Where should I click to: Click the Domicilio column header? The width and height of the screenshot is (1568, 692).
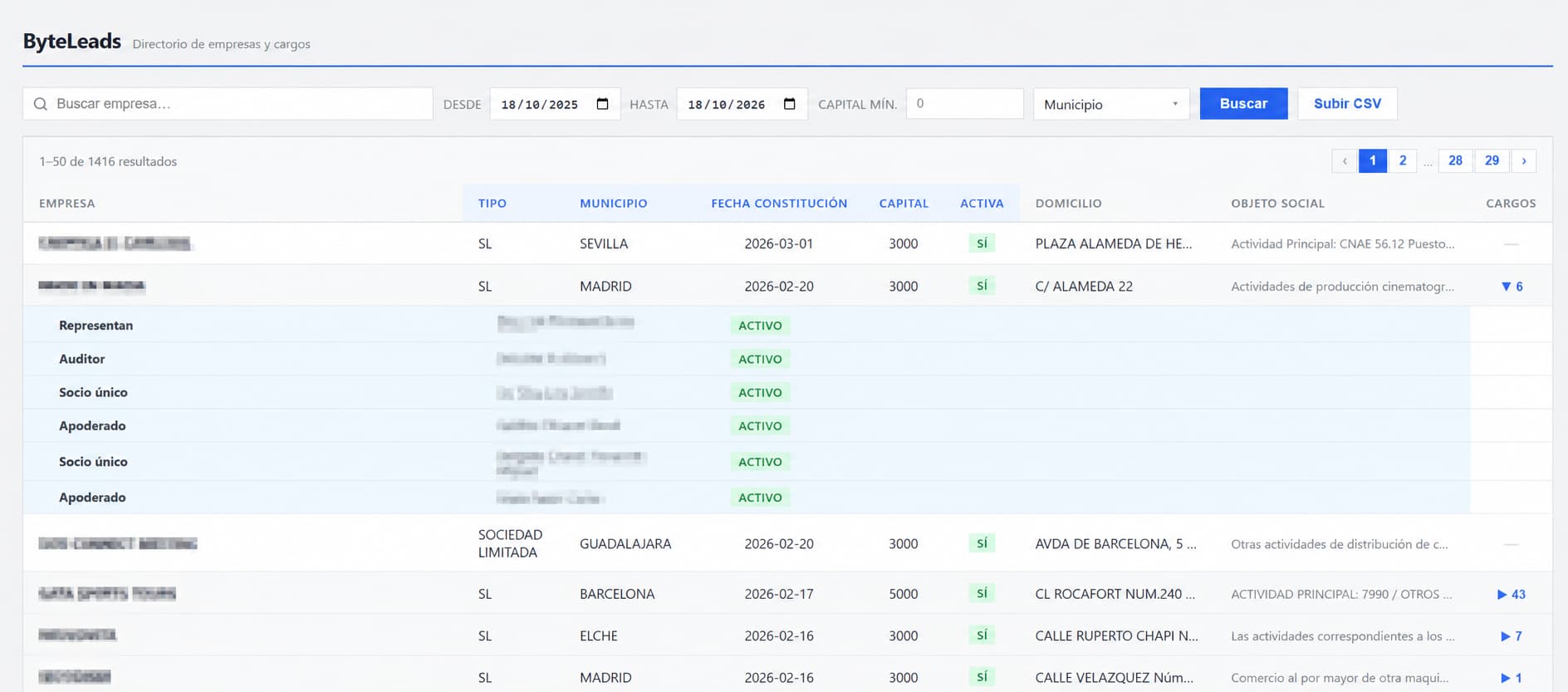(x=1069, y=204)
